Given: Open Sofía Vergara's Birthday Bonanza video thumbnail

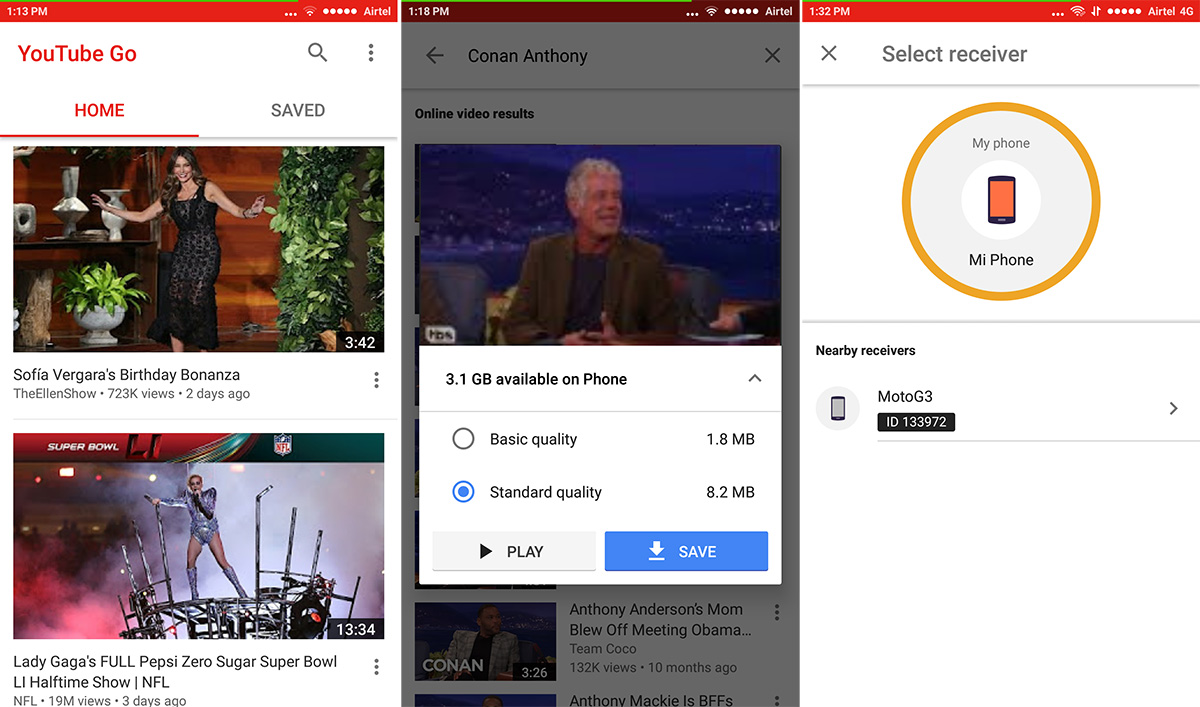Looking at the screenshot, I should tap(198, 249).
